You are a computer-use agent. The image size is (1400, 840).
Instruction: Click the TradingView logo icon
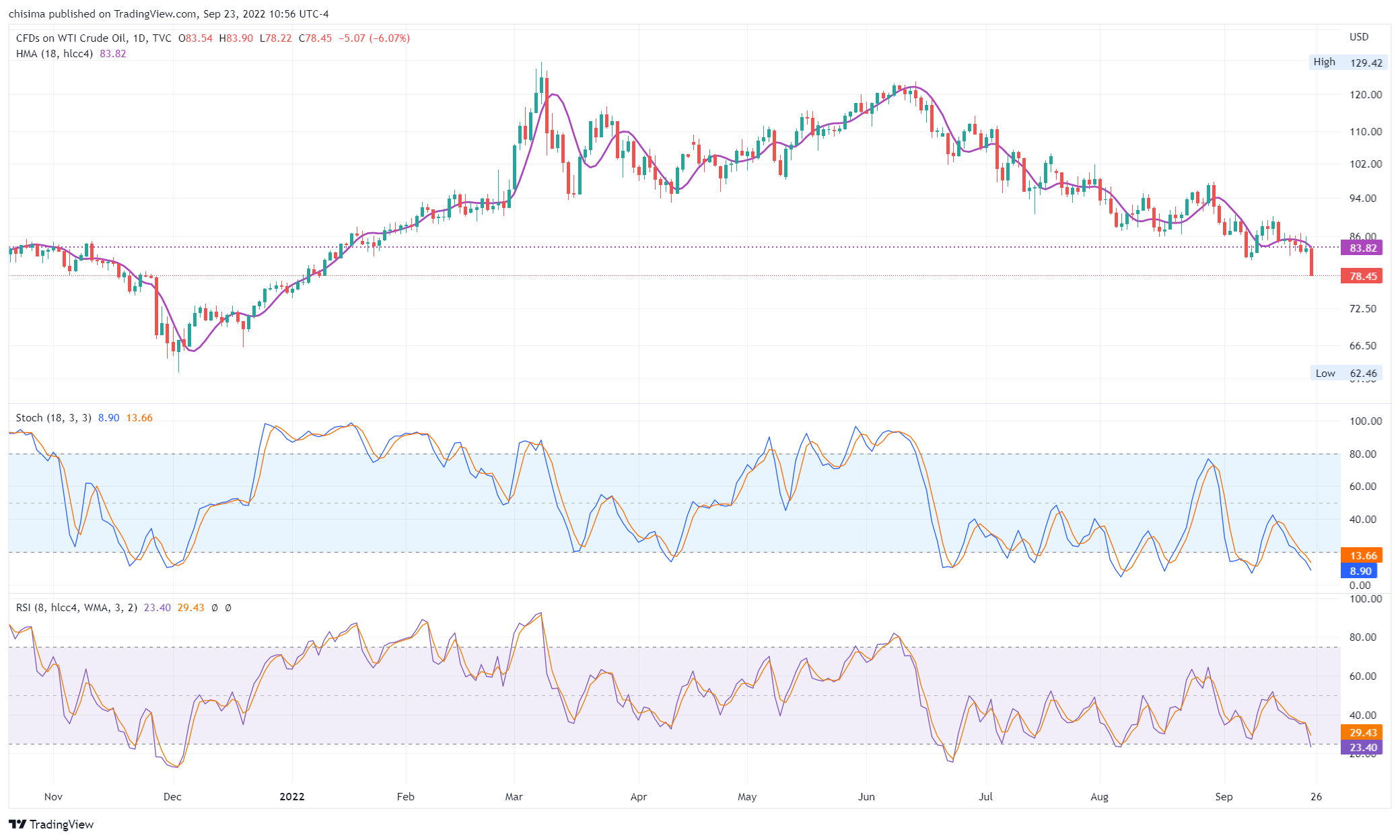pos(17,825)
